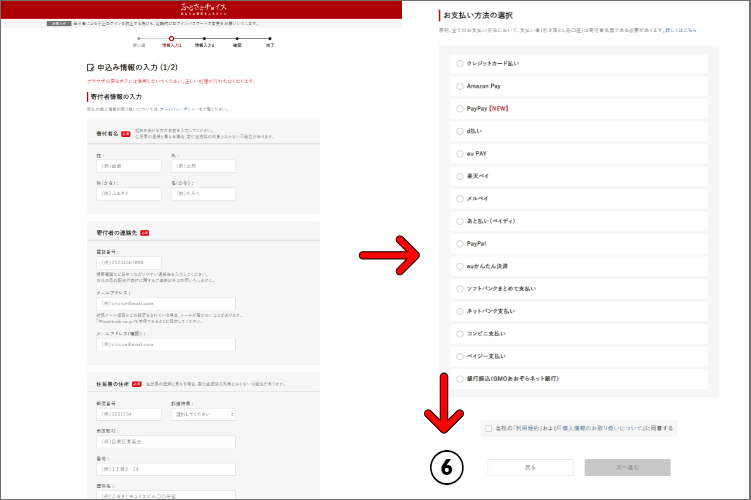Select 銀行振込 (GMOあおぞらネット銀行) option

(460, 379)
